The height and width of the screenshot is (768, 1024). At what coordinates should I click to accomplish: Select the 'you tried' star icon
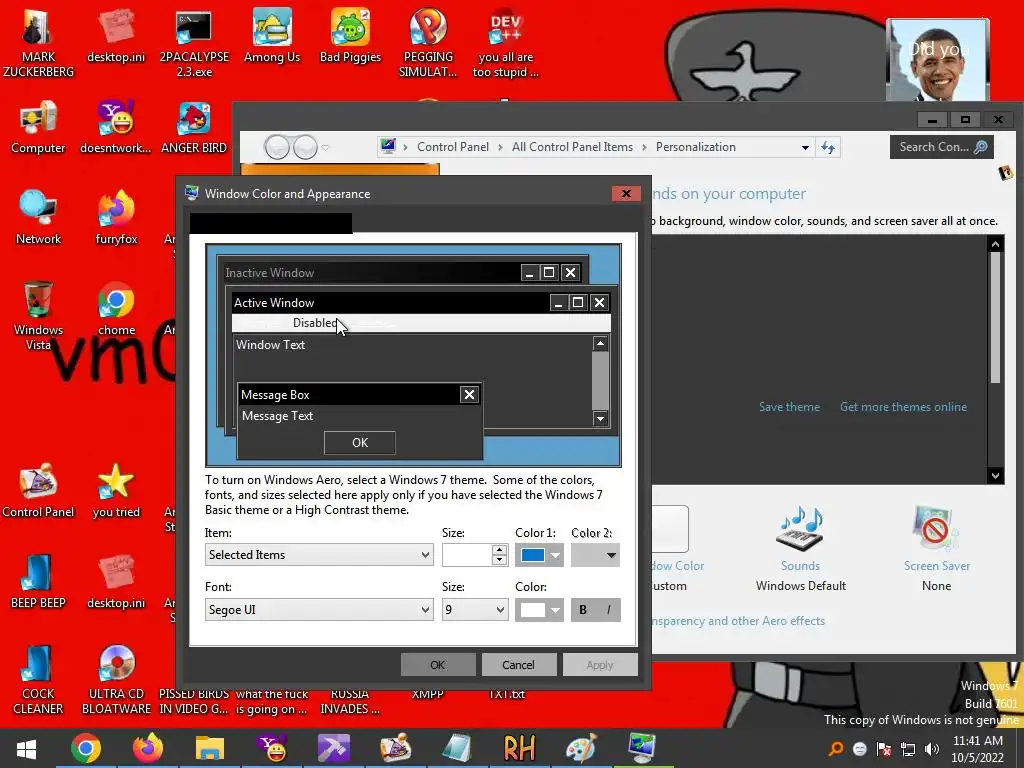tap(116, 491)
